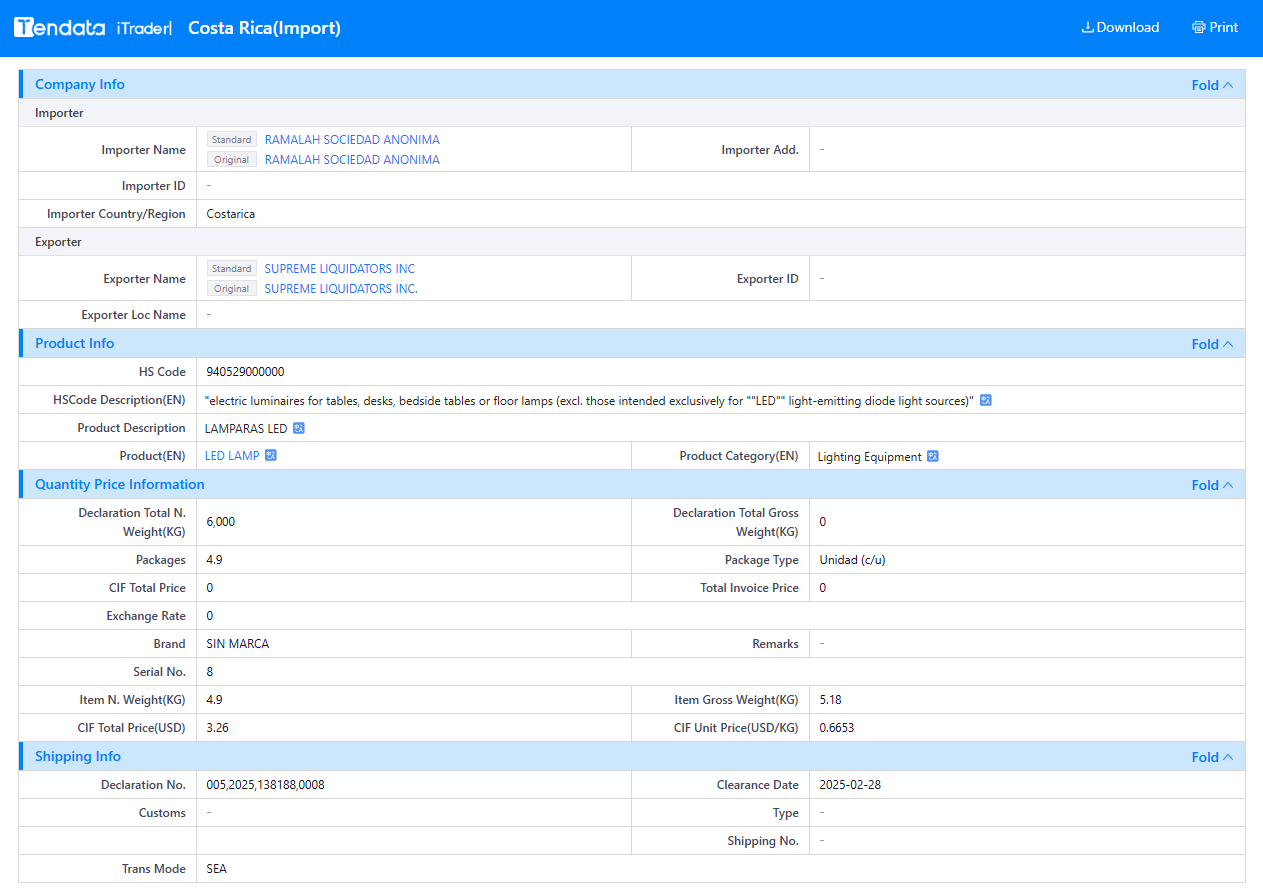Image resolution: width=1263 pixels, height=895 pixels.
Task: Click the Trans Mode value SEA
Action: pyautogui.click(x=217, y=869)
